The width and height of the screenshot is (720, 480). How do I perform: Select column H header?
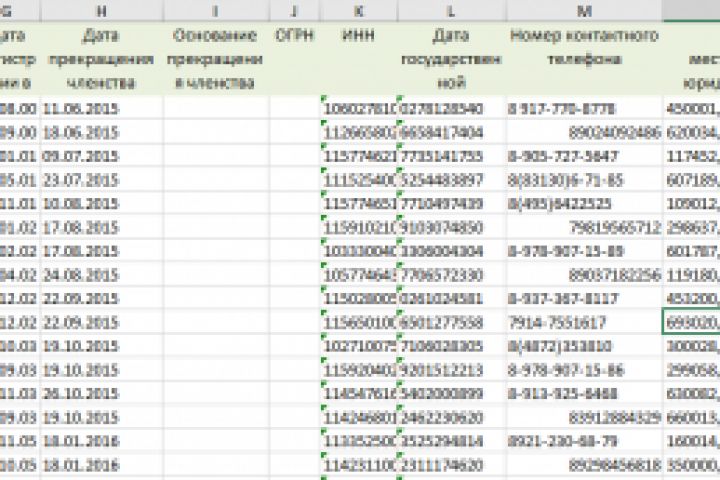coord(101,11)
